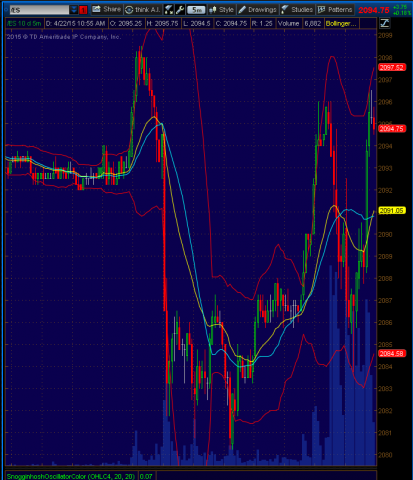Open the Drawings menu
The width and height of the screenshot is (413, 480).
tap(257, 10)
